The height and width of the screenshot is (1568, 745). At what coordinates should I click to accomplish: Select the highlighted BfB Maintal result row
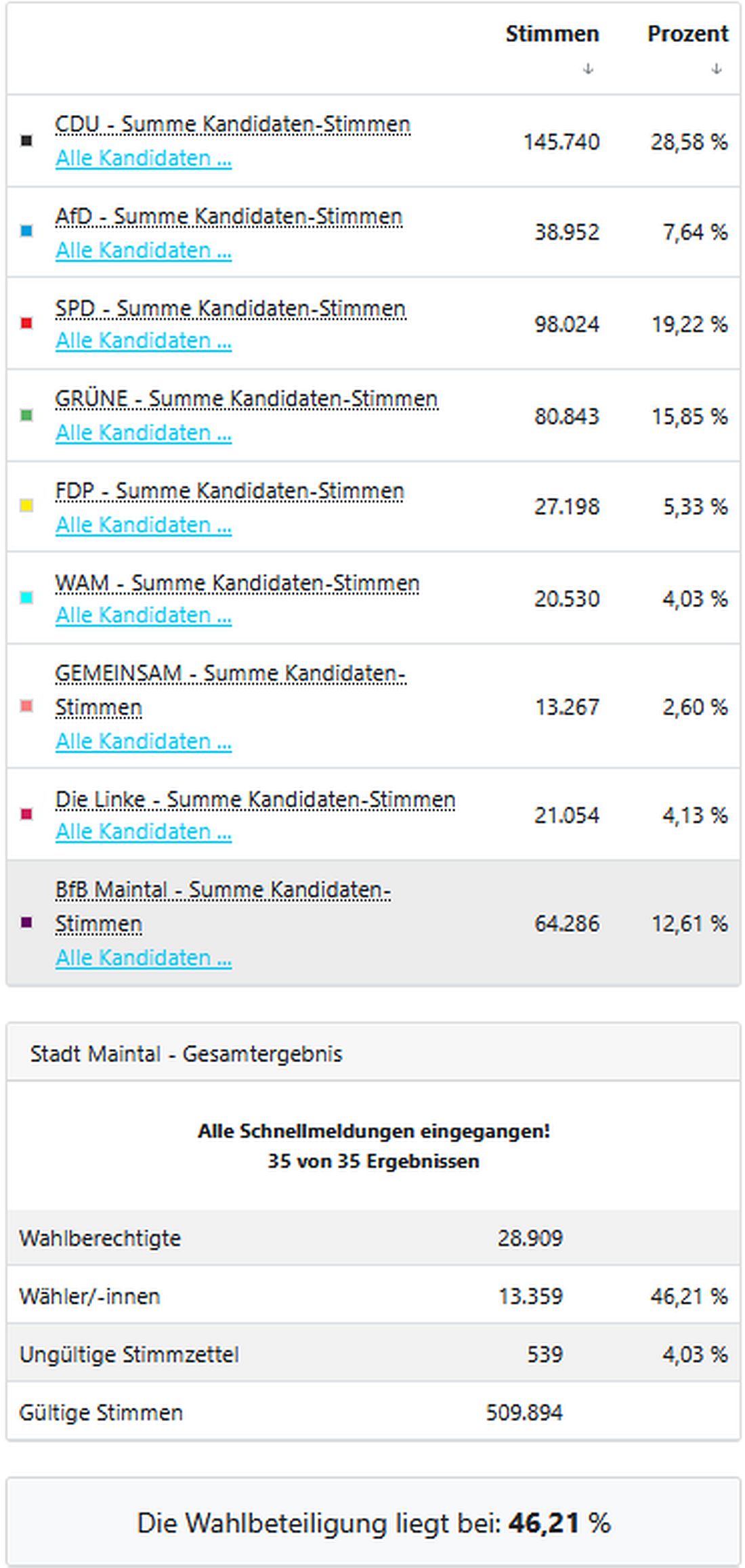coord(474,923)
